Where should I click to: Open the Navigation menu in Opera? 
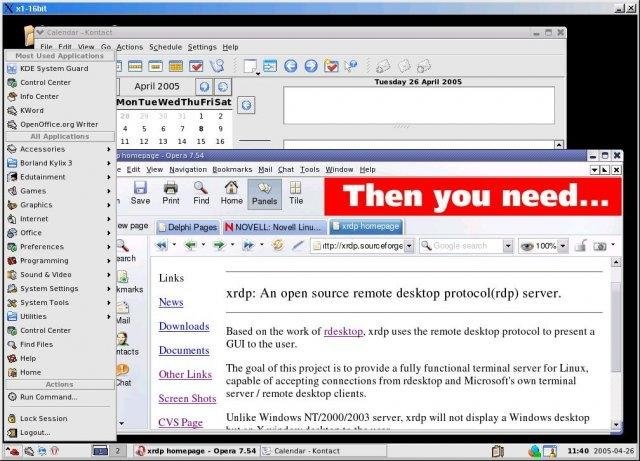(188, 169)
